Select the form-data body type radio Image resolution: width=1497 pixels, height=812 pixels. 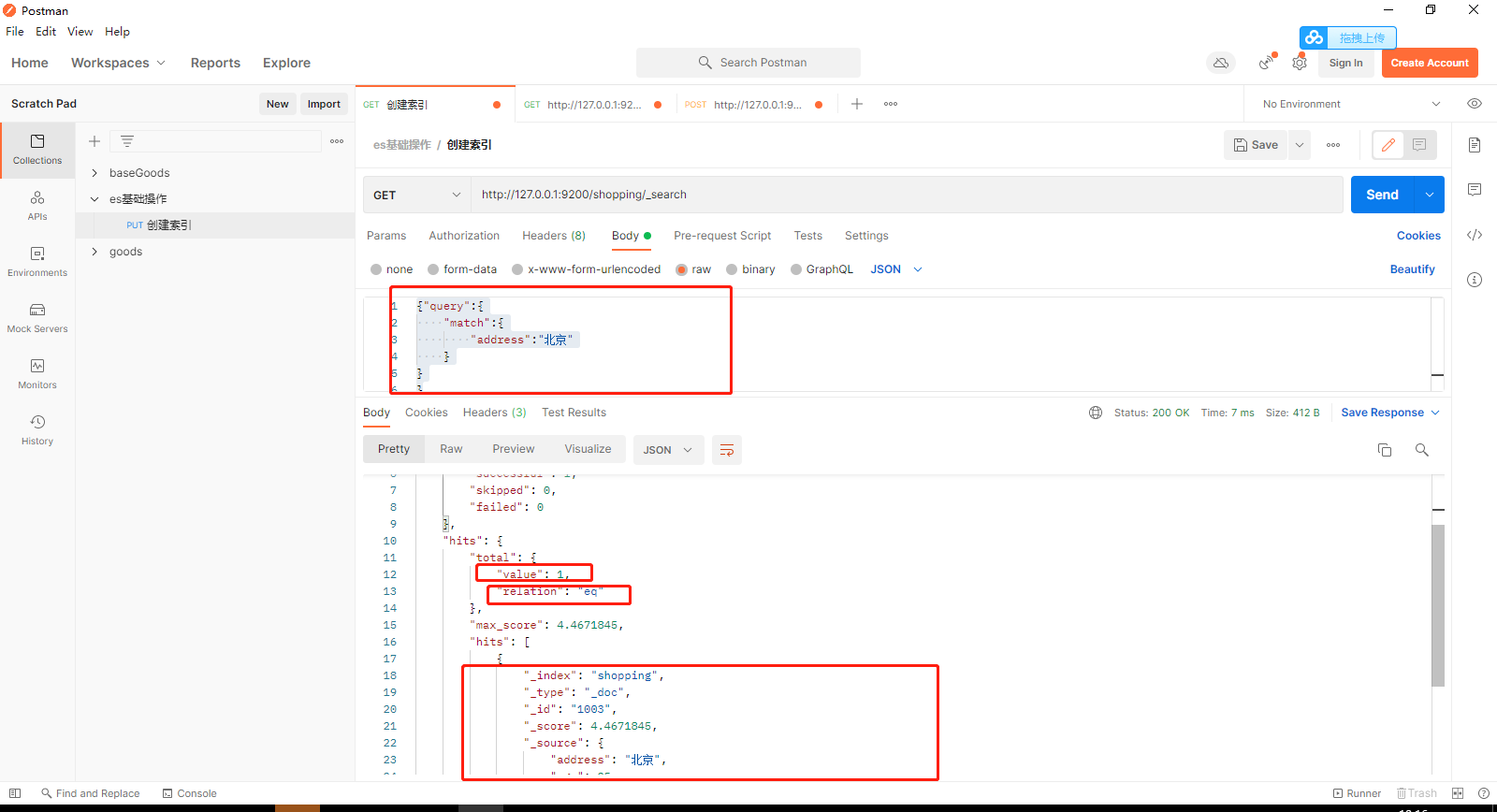(433, 269)
